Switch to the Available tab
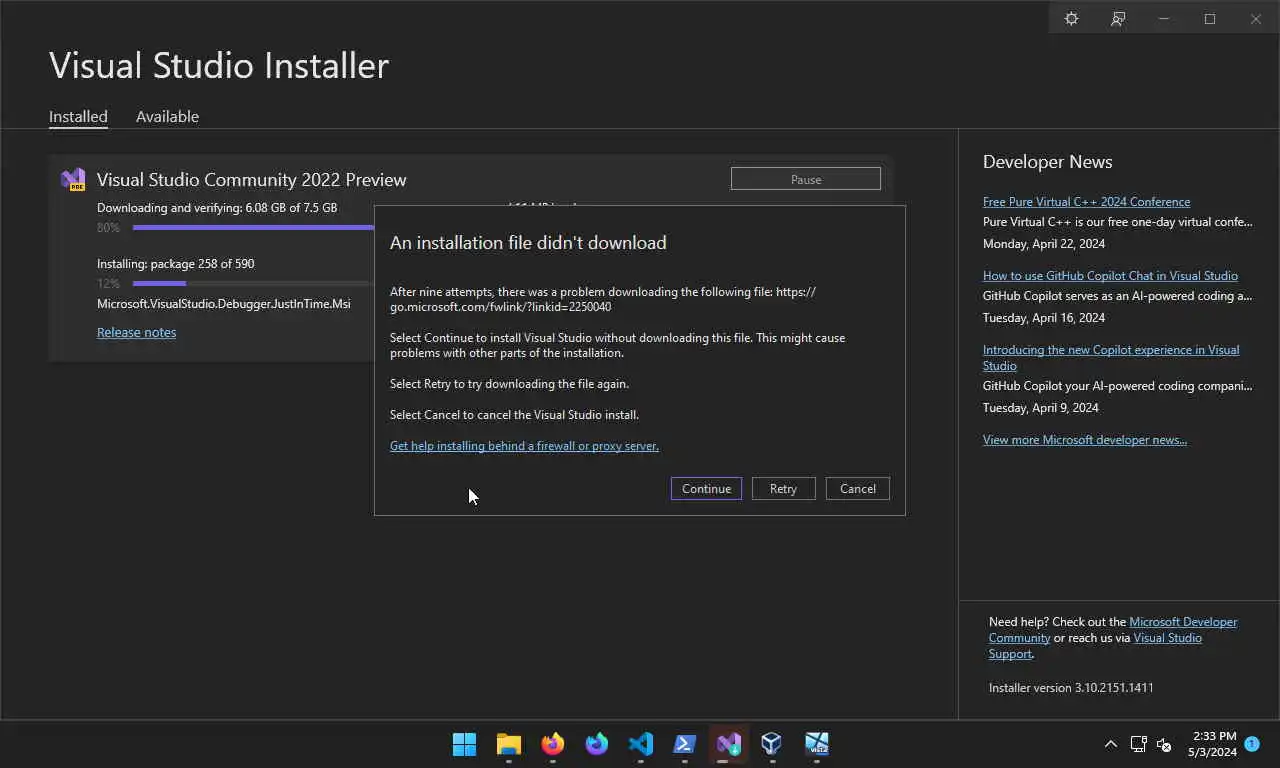The height and width of the screenshot is (768, 1280). (x=167, y=116)
